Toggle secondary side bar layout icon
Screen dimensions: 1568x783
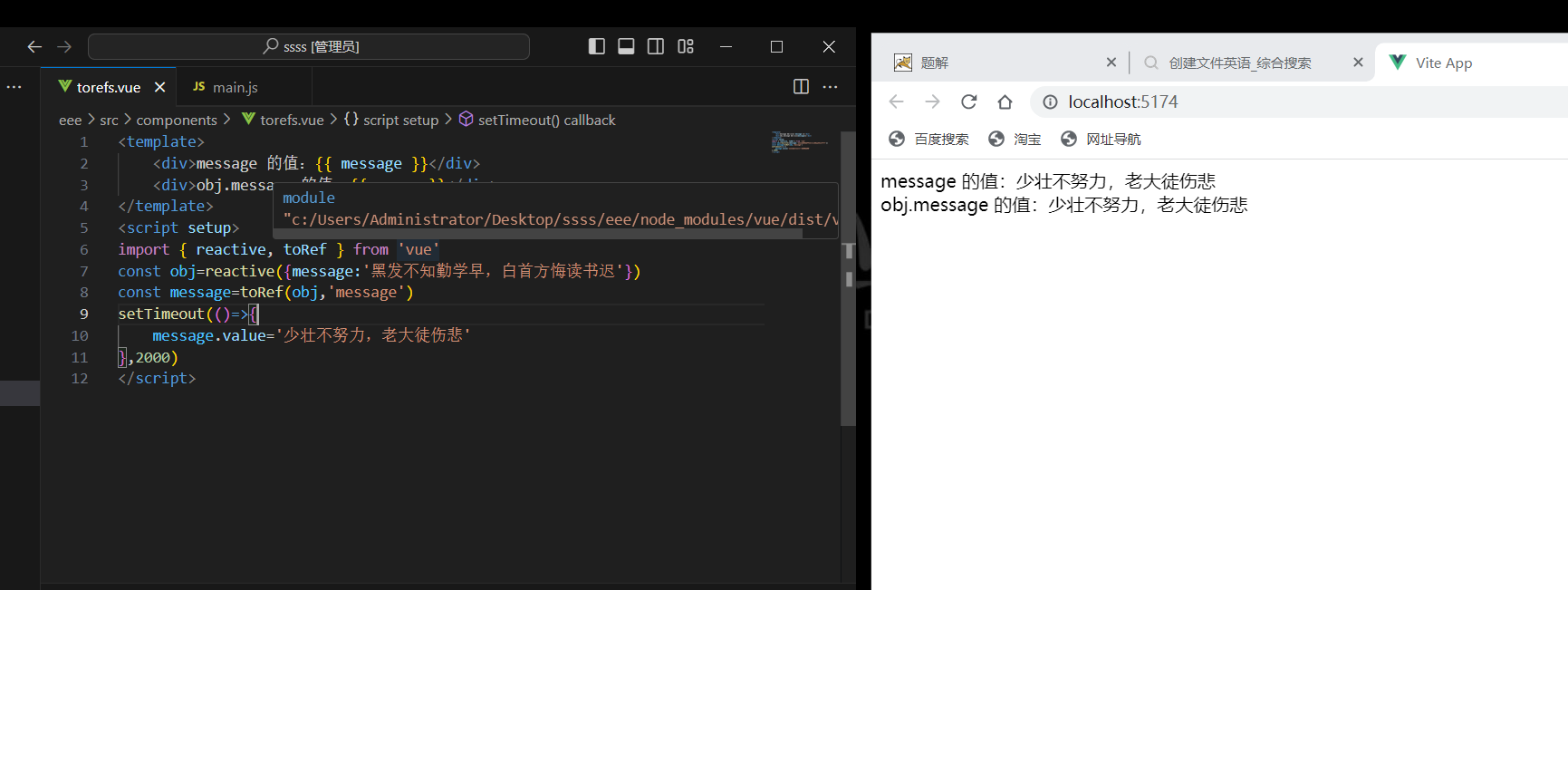(656, 46)
